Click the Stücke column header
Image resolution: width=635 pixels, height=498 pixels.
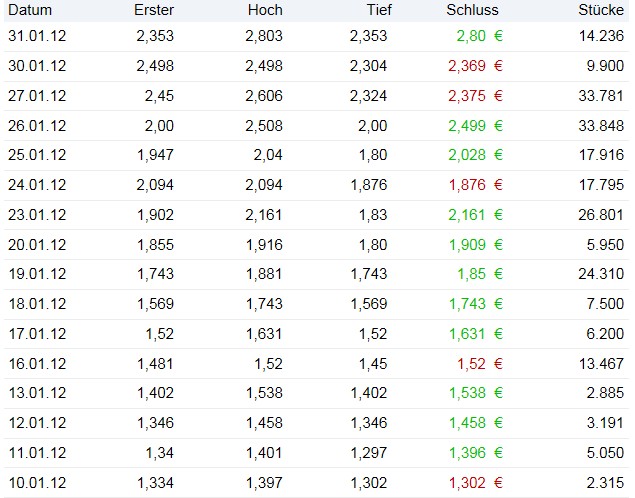click(x=603, y=10)
